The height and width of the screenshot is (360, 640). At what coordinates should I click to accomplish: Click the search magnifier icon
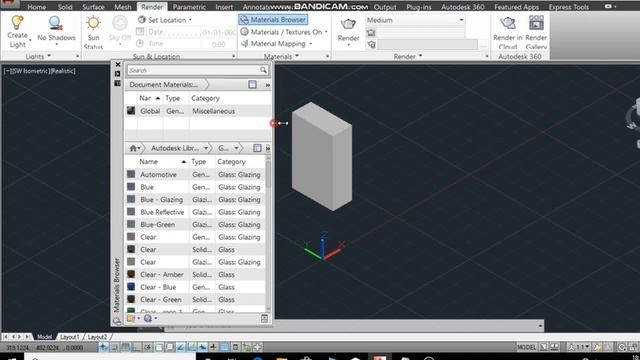pos(263,70)
